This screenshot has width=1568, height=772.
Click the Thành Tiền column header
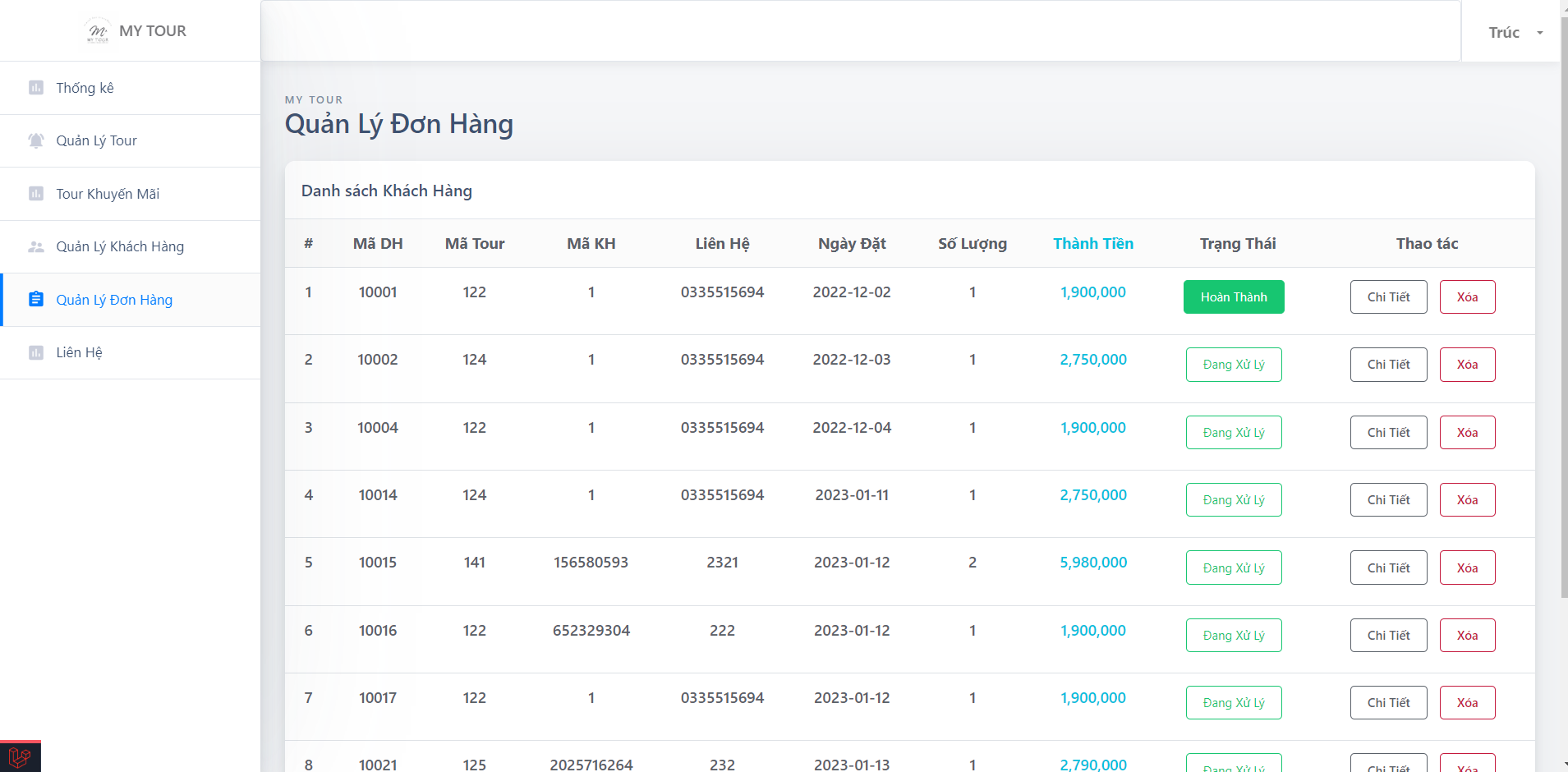1093,244
